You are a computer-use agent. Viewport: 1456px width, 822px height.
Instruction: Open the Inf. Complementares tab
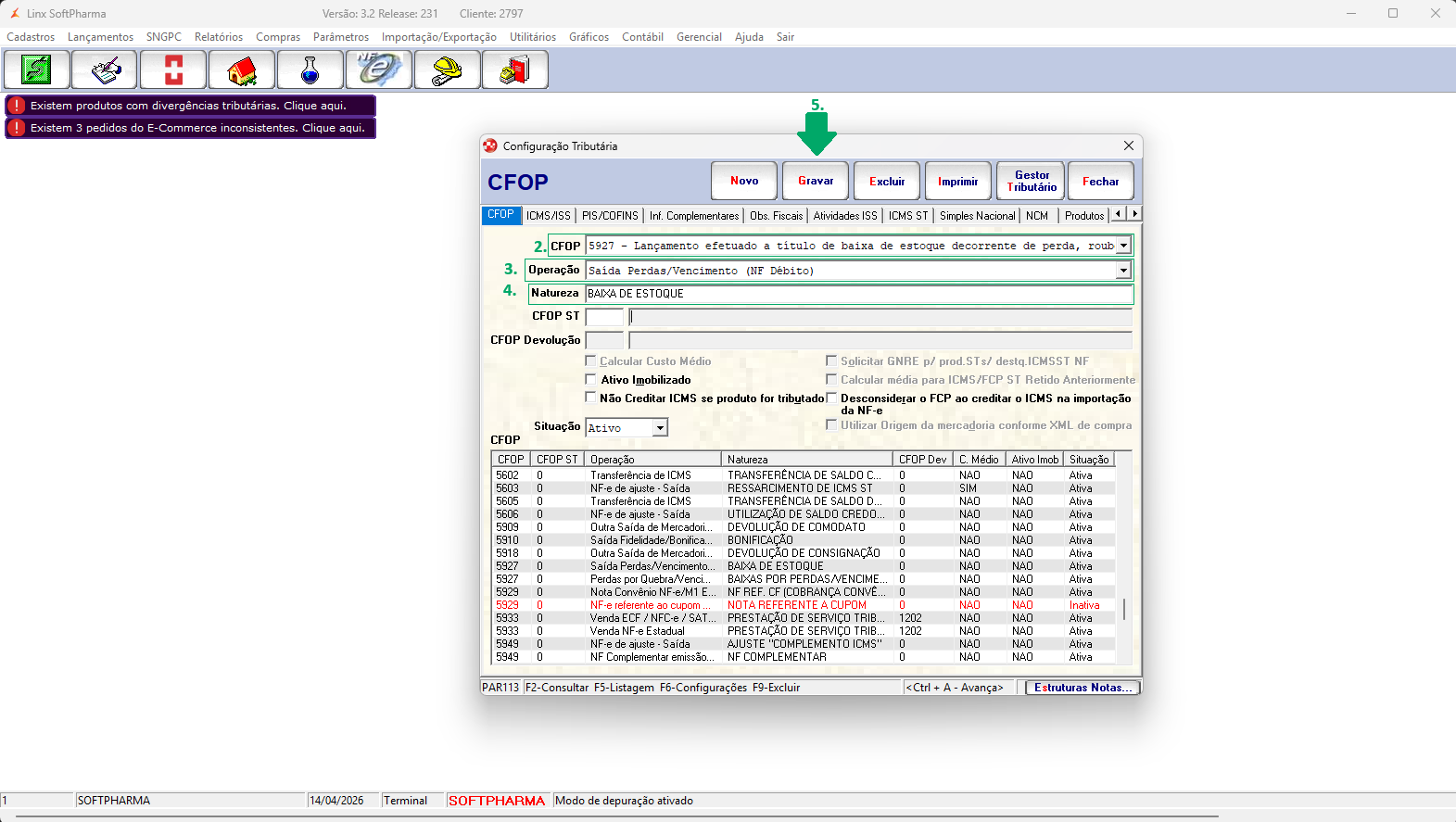click(x=694, y=216)
